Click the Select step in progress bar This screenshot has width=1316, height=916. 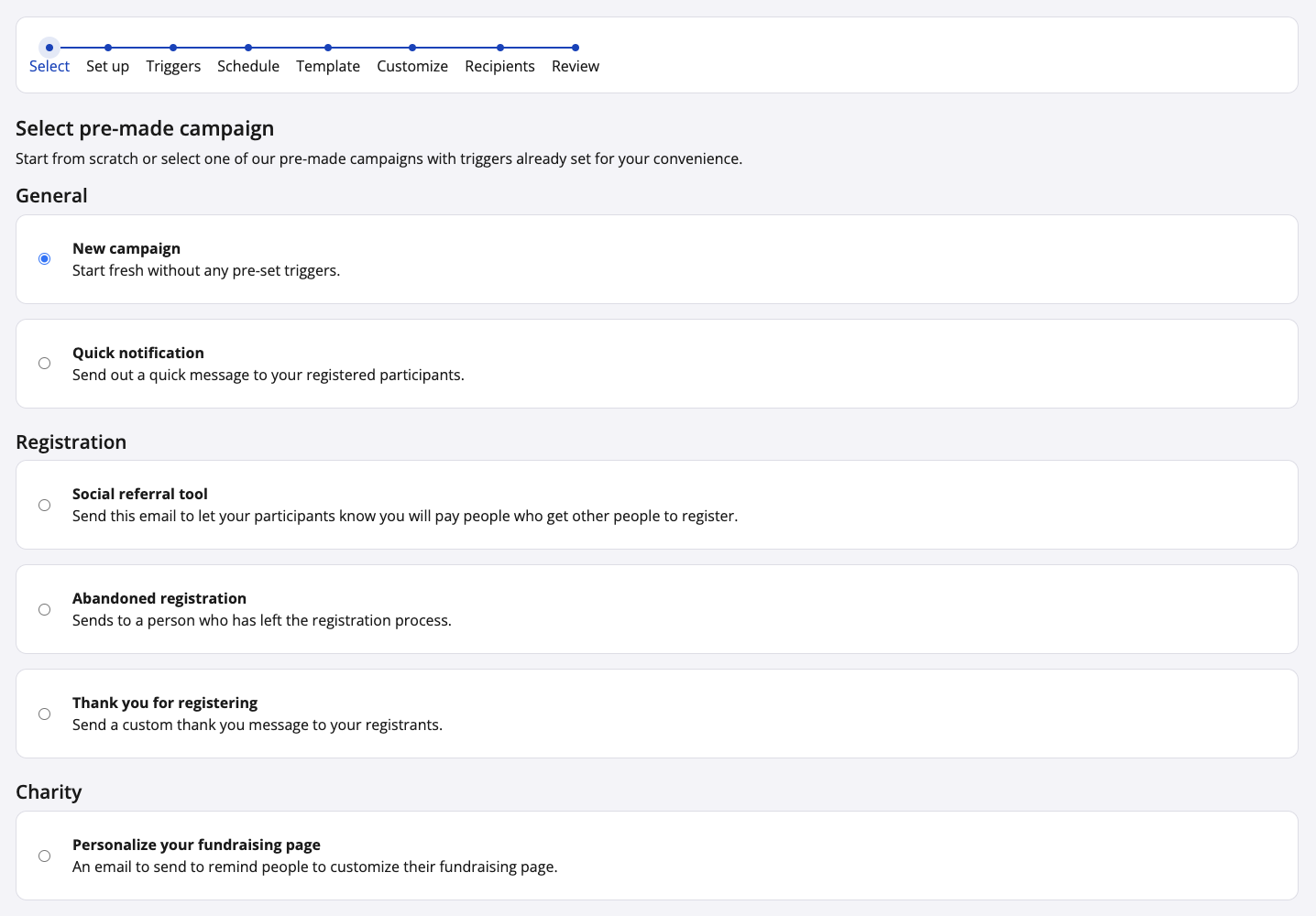49,57
